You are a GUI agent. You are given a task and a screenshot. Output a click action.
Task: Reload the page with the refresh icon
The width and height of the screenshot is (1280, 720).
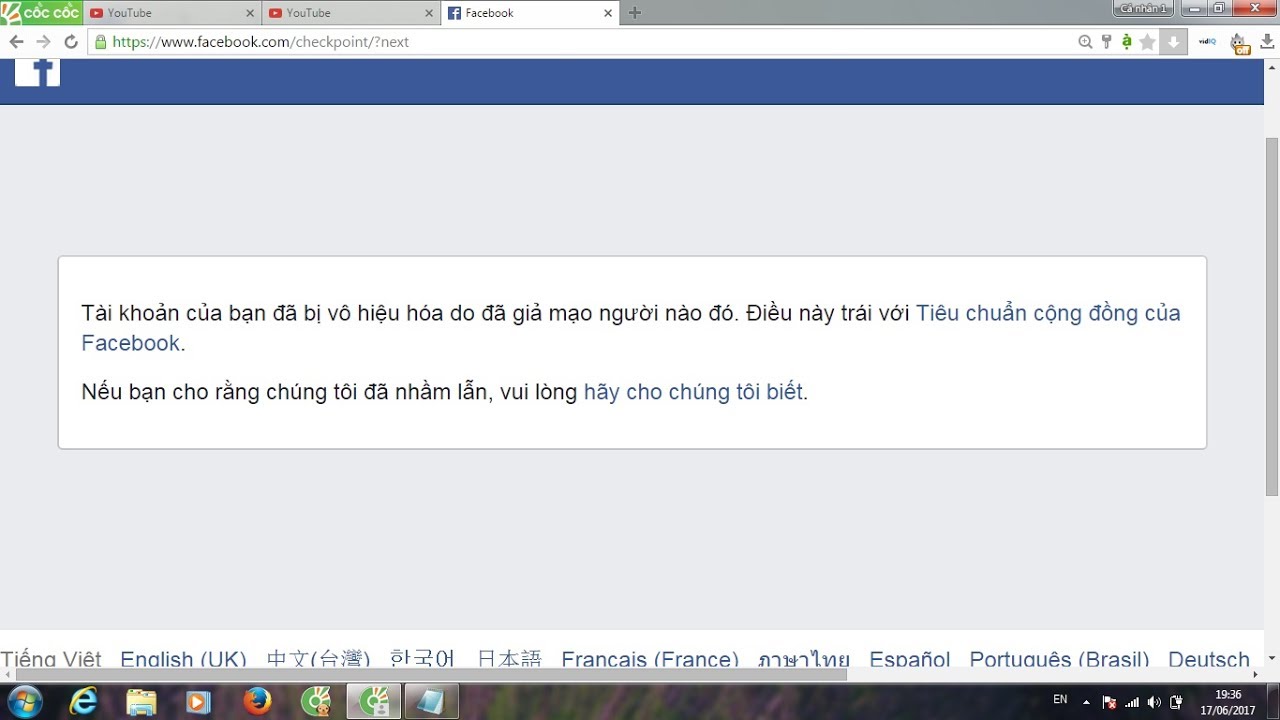tap(71, 42)
